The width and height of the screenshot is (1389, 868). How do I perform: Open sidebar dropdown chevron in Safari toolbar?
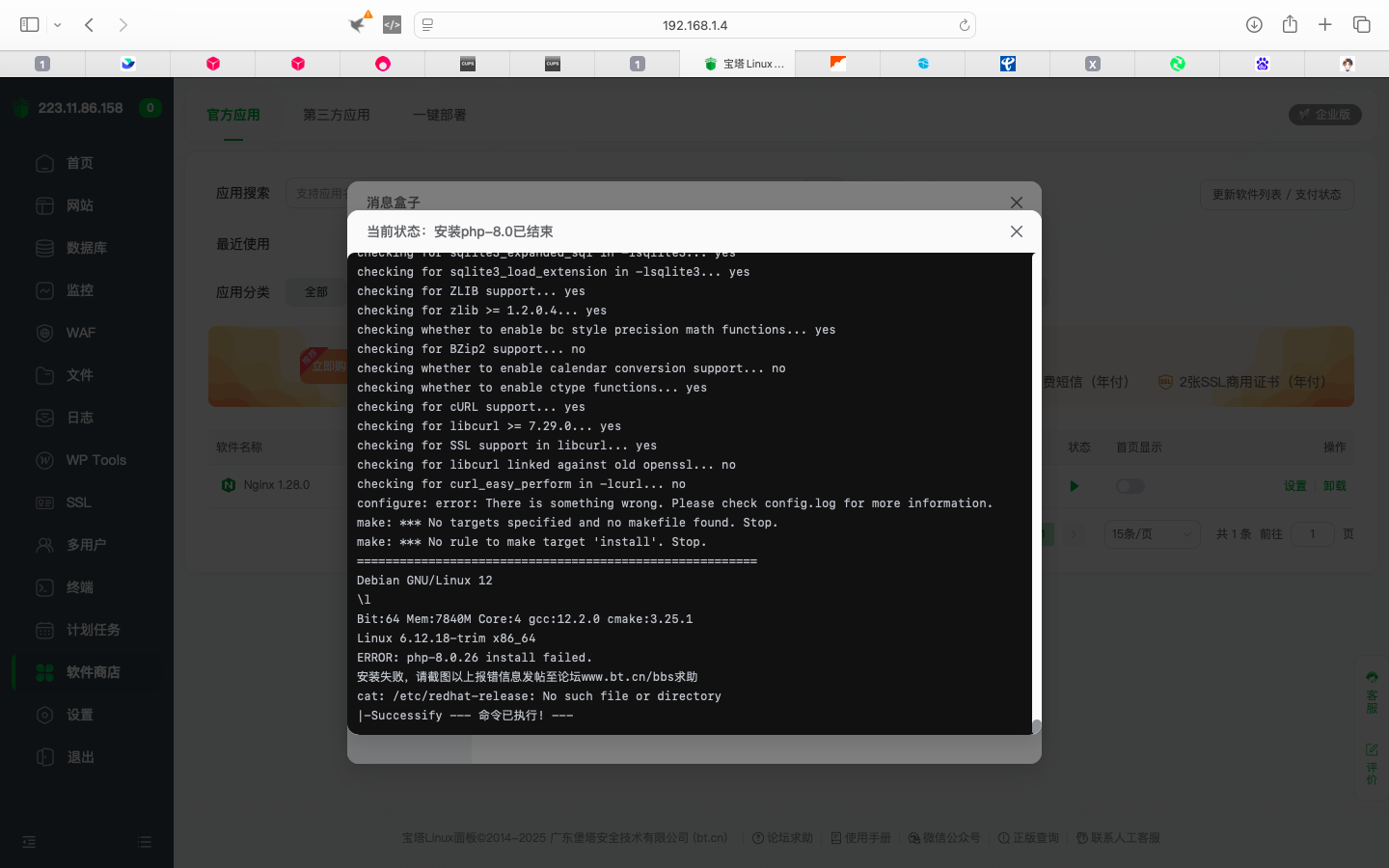point(58,25)
